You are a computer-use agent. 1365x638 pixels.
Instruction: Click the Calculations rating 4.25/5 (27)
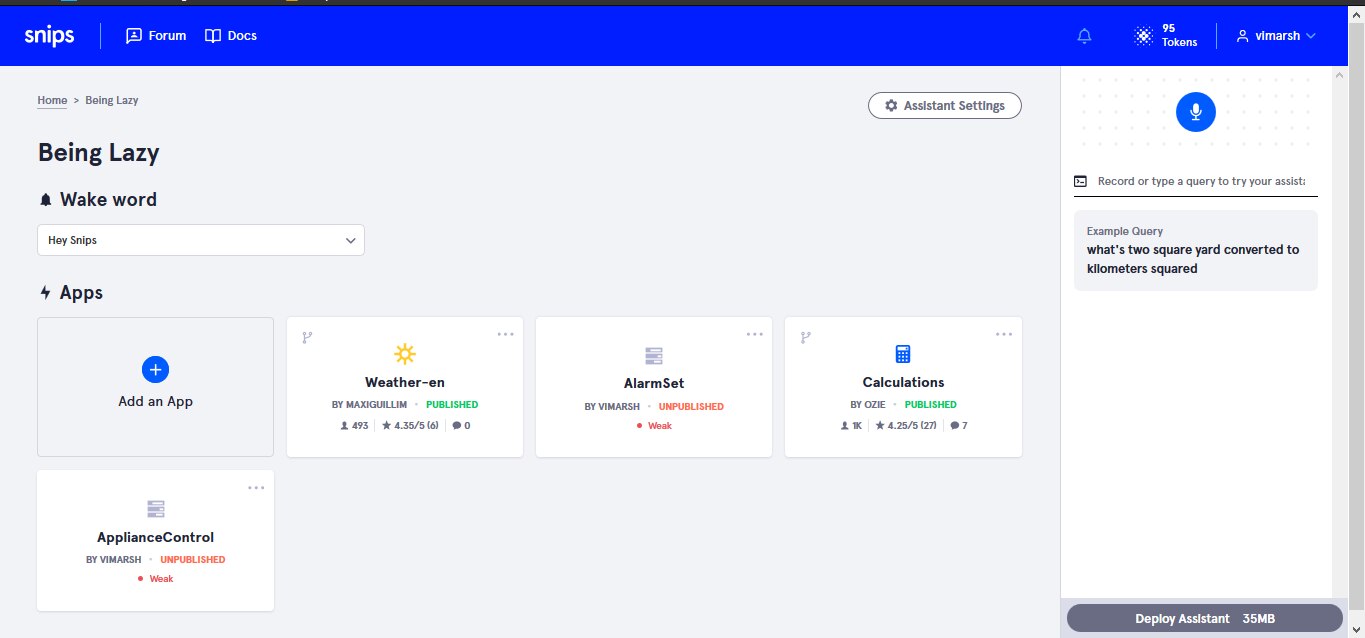907,426
